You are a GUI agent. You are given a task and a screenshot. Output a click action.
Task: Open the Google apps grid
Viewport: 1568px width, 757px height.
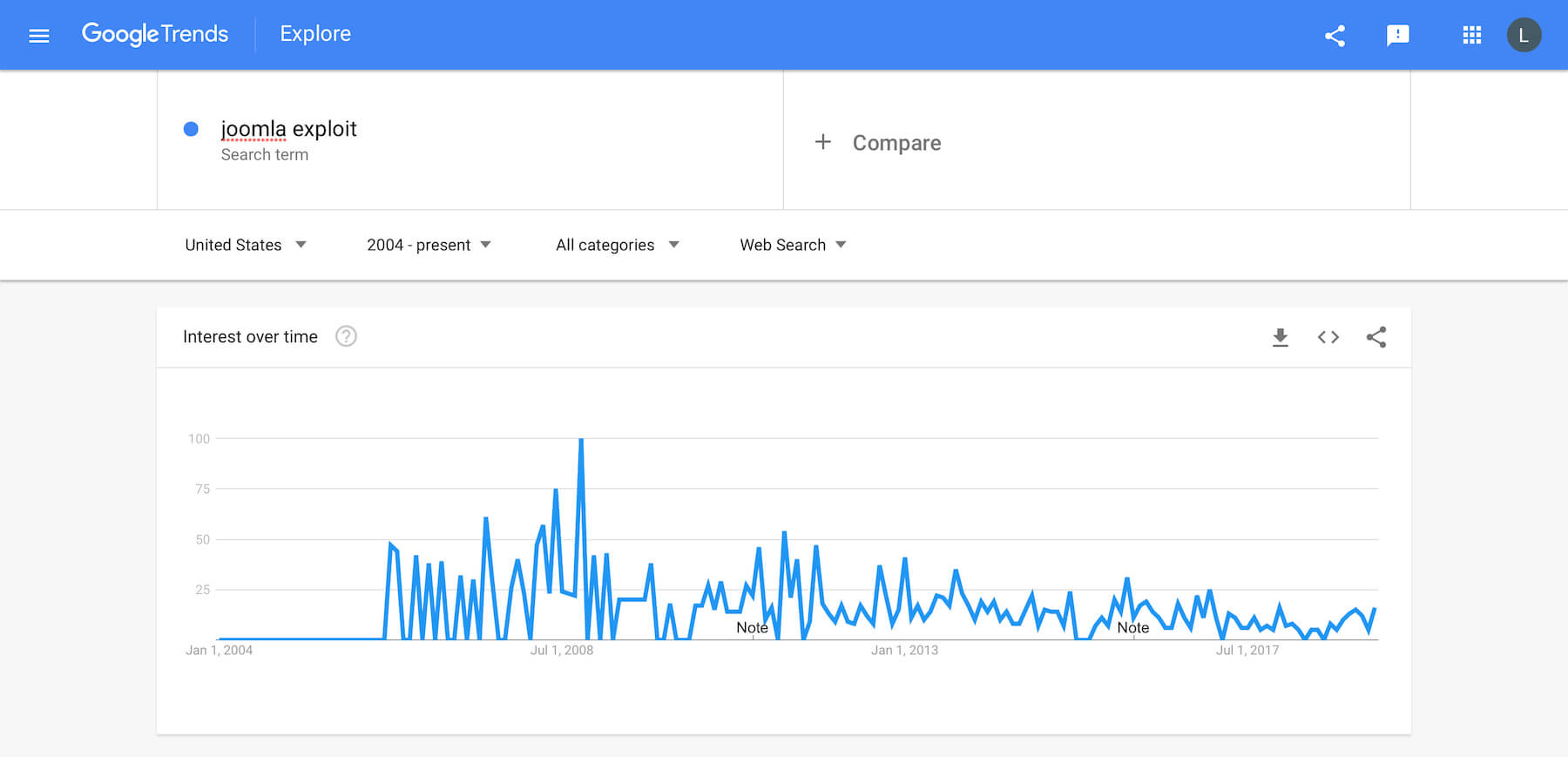(1471, 35)
